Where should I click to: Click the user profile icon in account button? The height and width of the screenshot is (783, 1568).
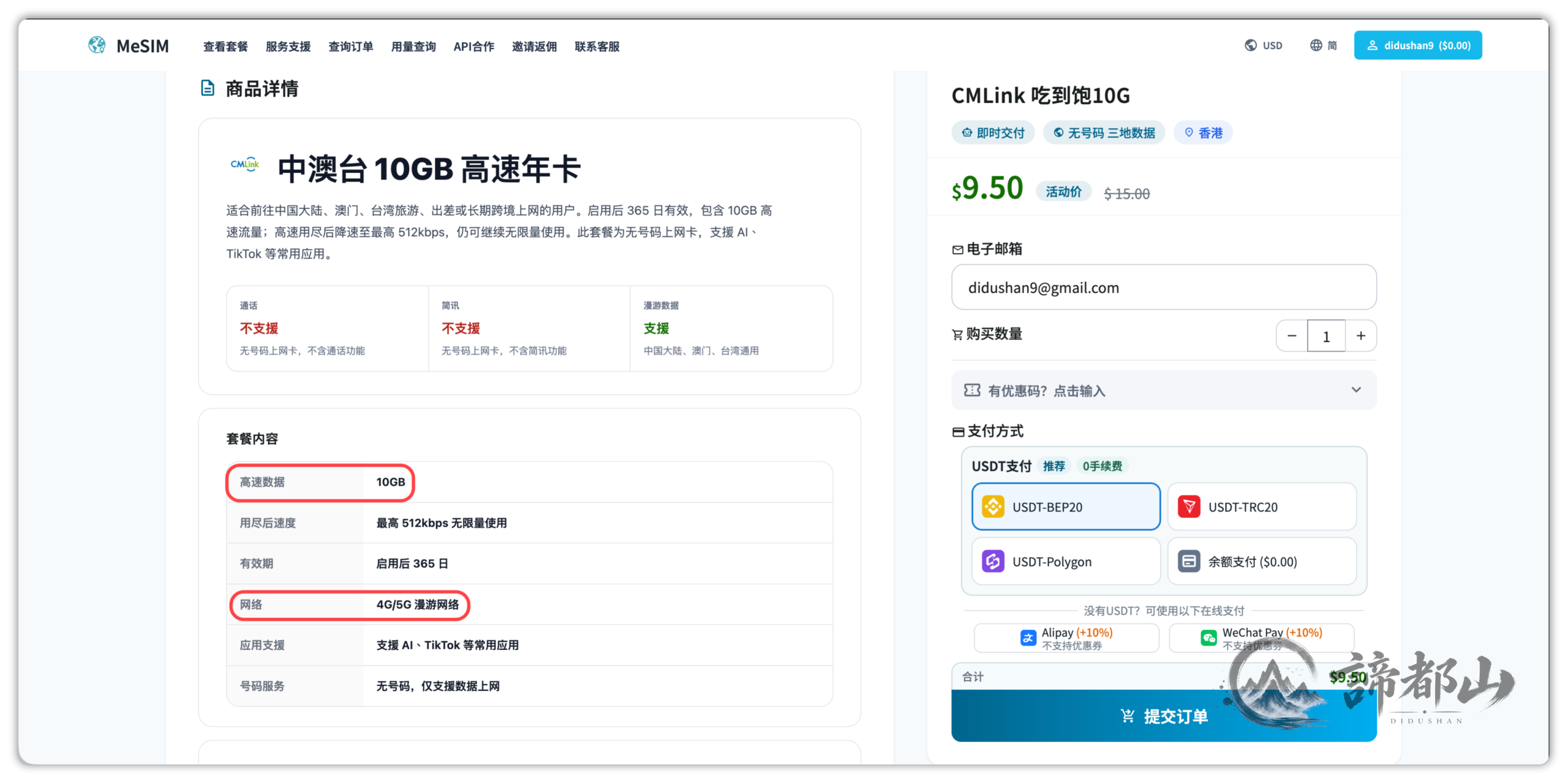pyautogui.click(x=1372, y=45)
